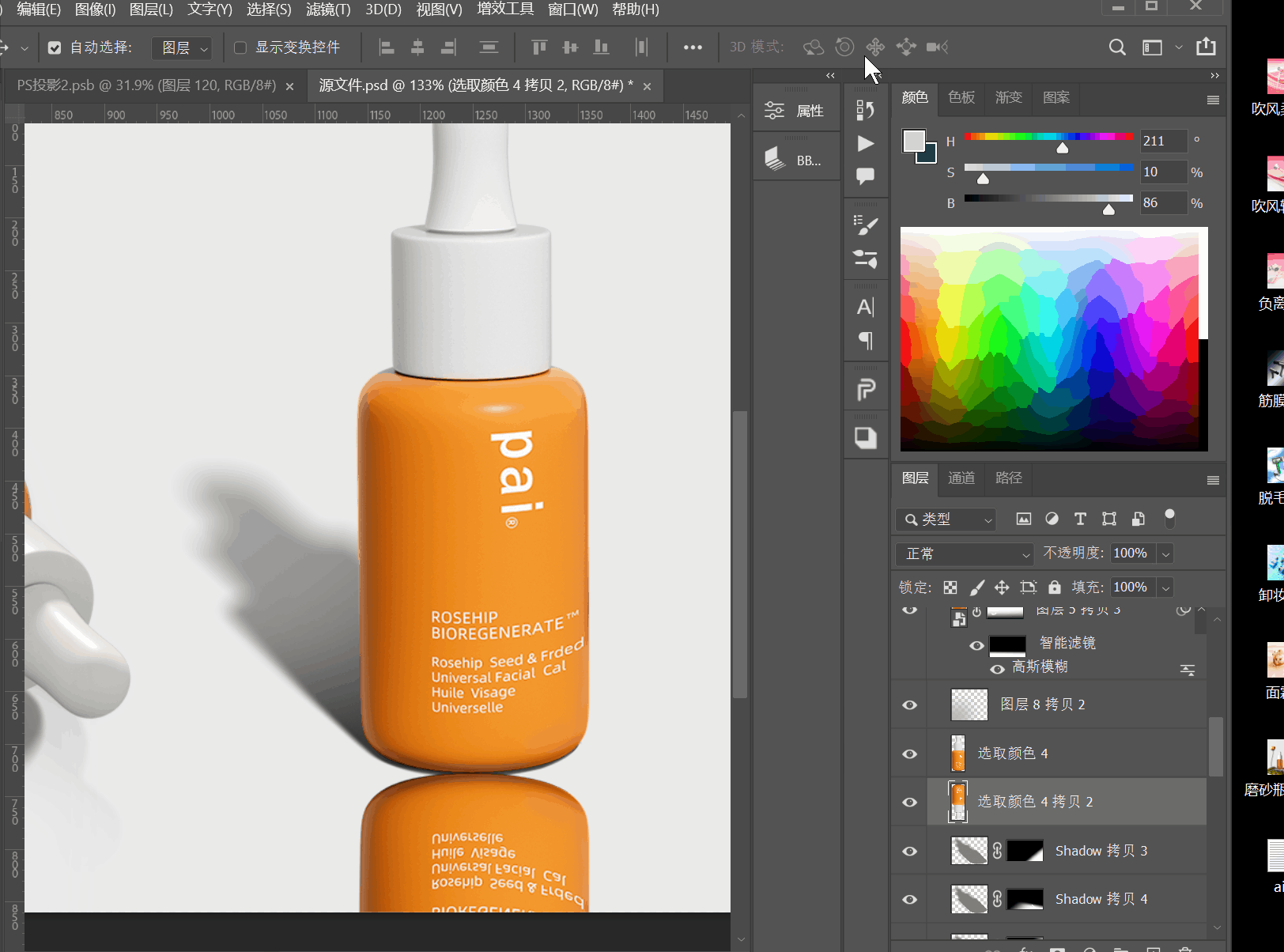1284x952 pixels.
Task: Lock transparent pixels icon
Action: pyautogui.click(x=950, y=587)
